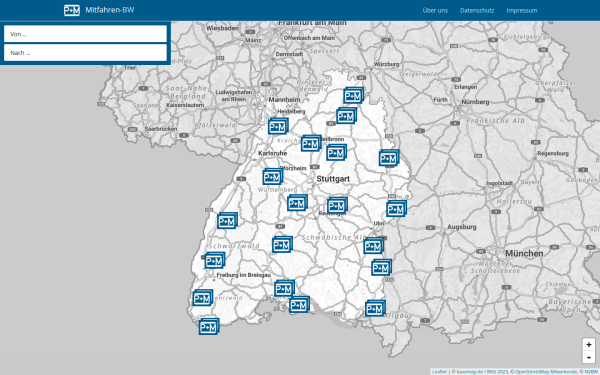Open the P+M marker near Reutlingen
This screenshot has width=600, height=375.
(x=338, y=206)
